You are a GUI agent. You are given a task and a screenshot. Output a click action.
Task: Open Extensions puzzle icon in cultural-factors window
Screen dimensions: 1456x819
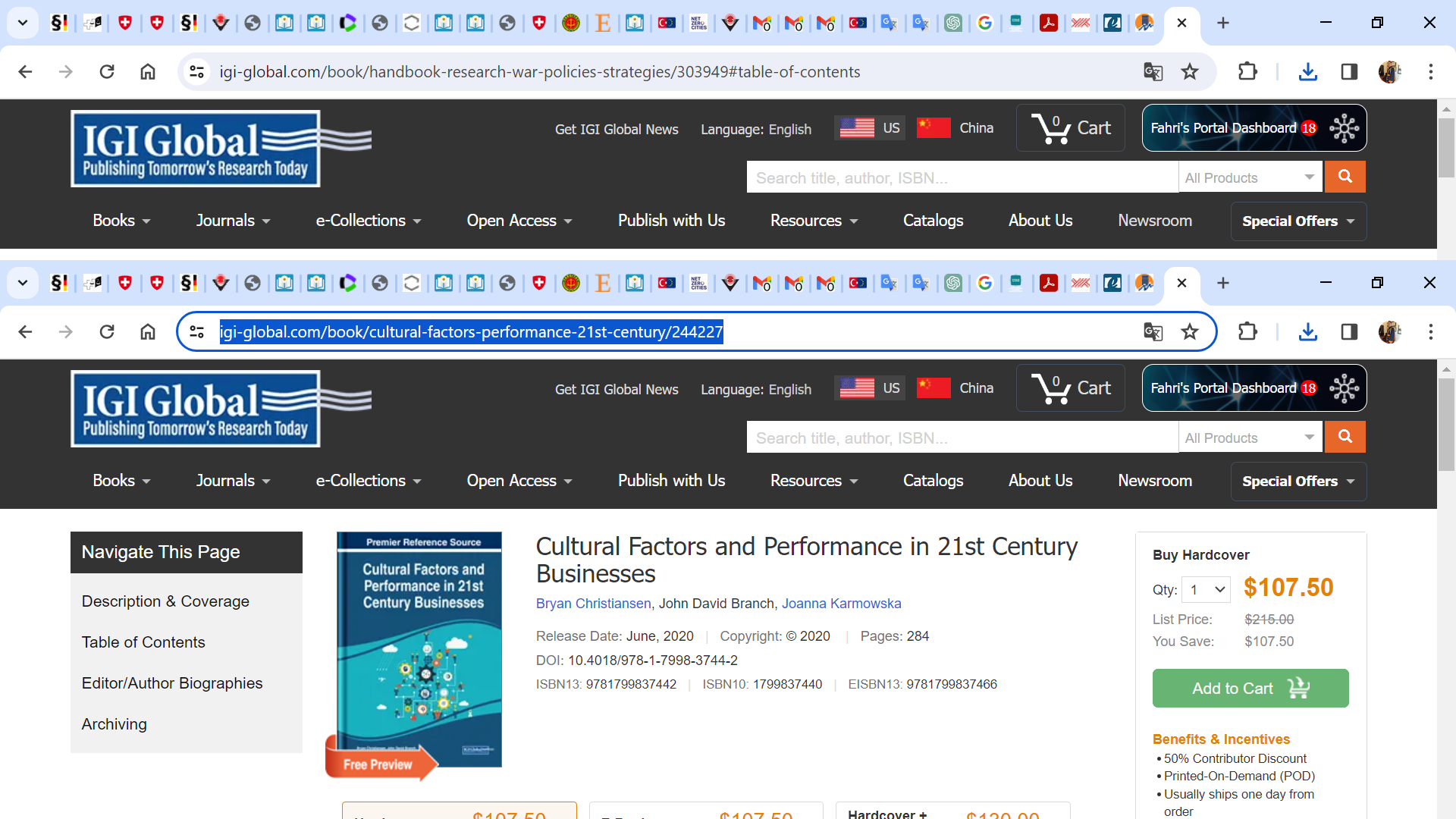coord(1247,331)
